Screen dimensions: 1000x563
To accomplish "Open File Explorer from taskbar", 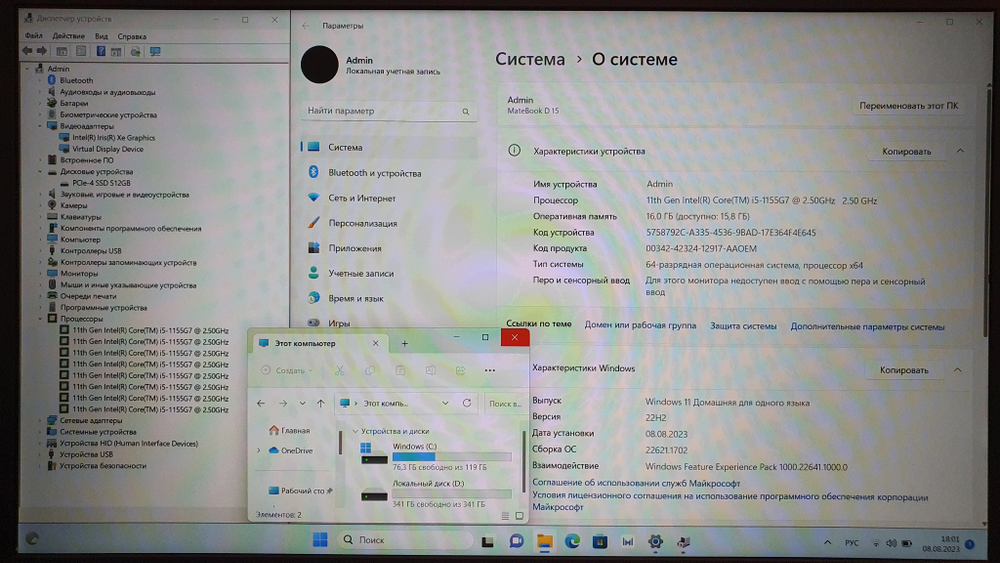I will (545, 541).
